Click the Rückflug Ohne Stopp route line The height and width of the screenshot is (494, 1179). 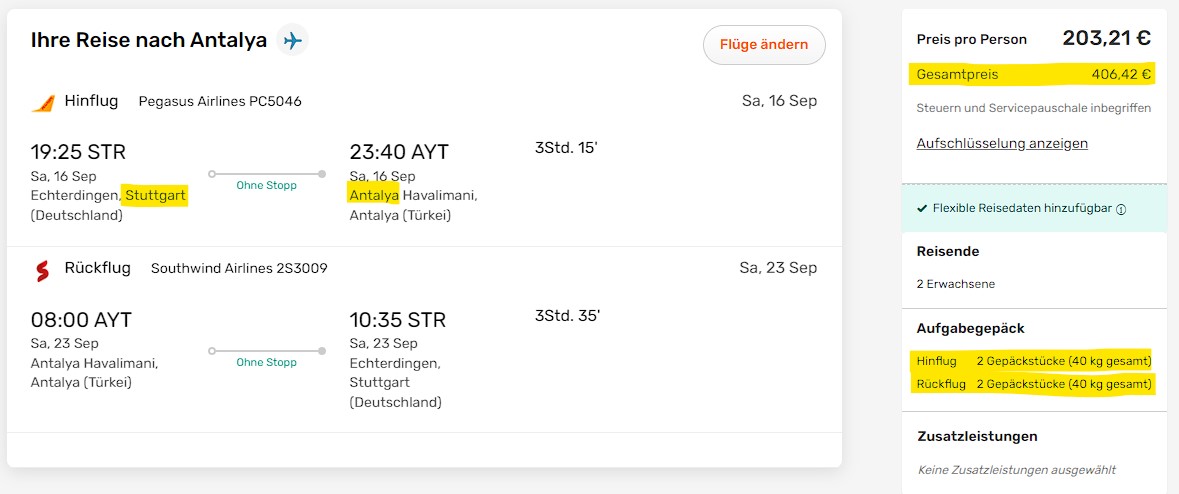point(266,351)
